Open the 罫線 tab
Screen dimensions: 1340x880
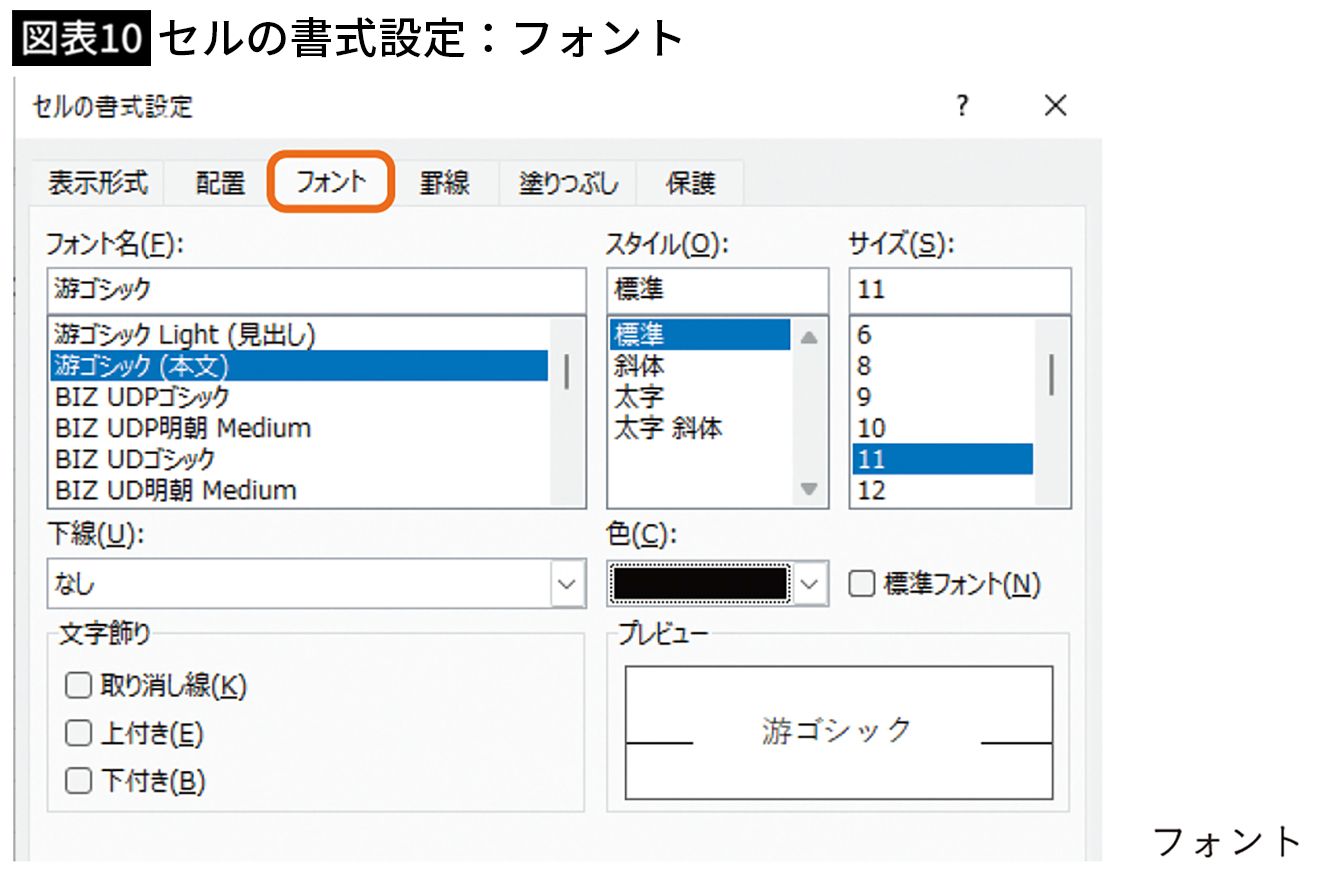(444, 183)
